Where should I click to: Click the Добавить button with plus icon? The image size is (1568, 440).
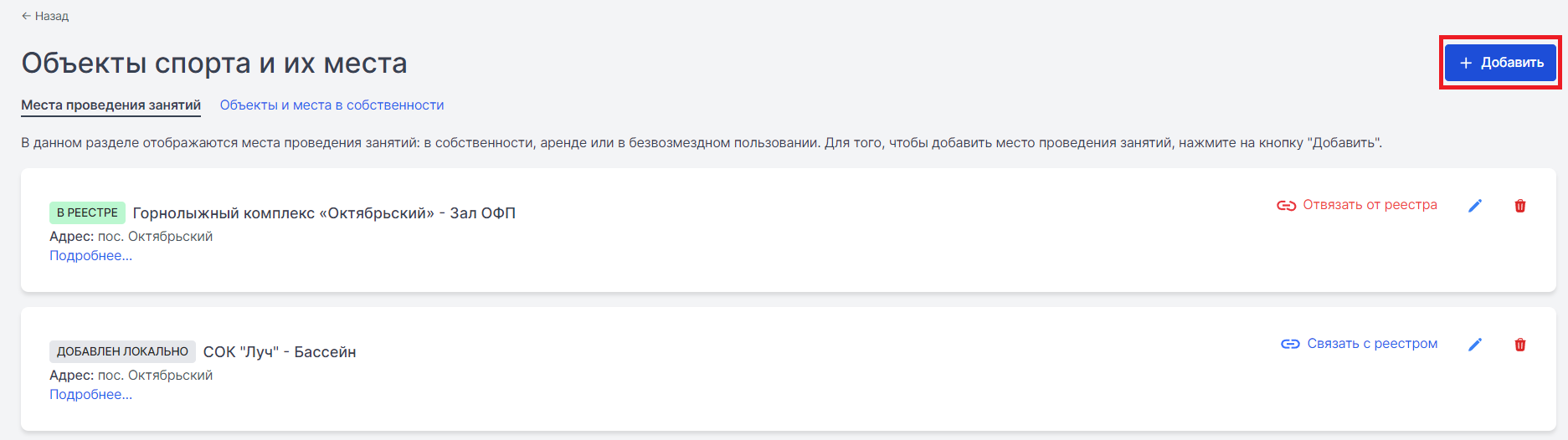(1500, 63)
